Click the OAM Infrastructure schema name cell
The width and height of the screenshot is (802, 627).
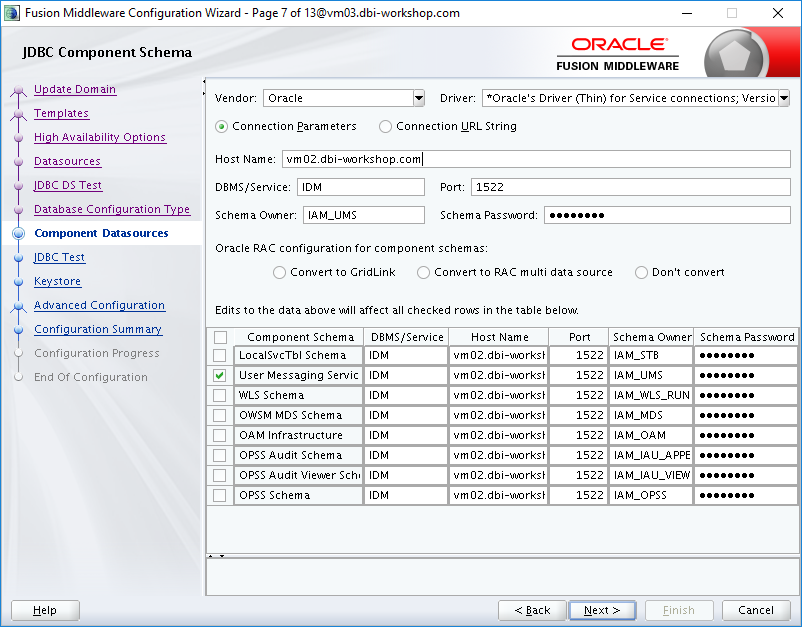pos(299,435)
